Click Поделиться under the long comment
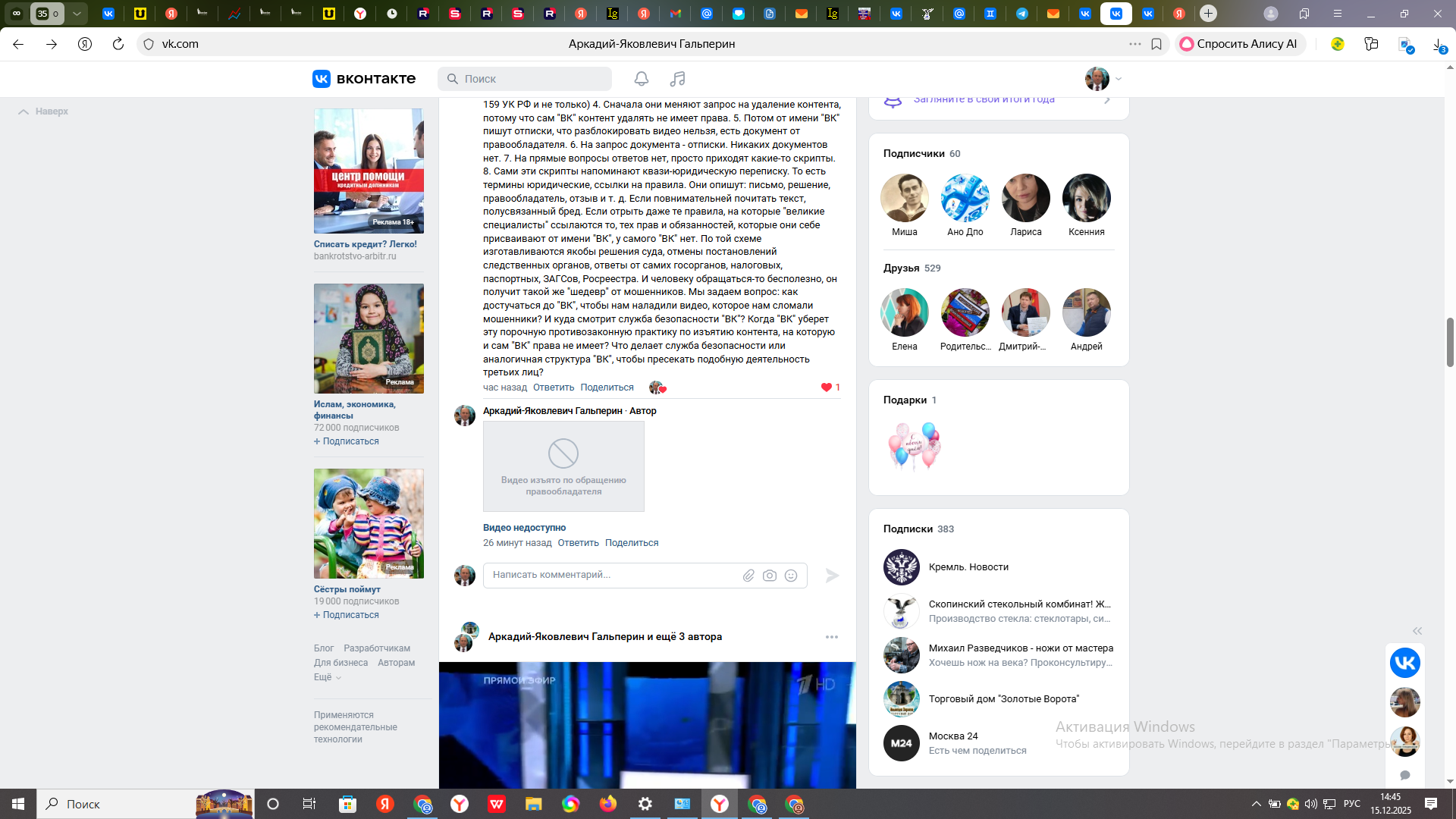Viewport: 1456px width, 819px height. click(607, 388)
